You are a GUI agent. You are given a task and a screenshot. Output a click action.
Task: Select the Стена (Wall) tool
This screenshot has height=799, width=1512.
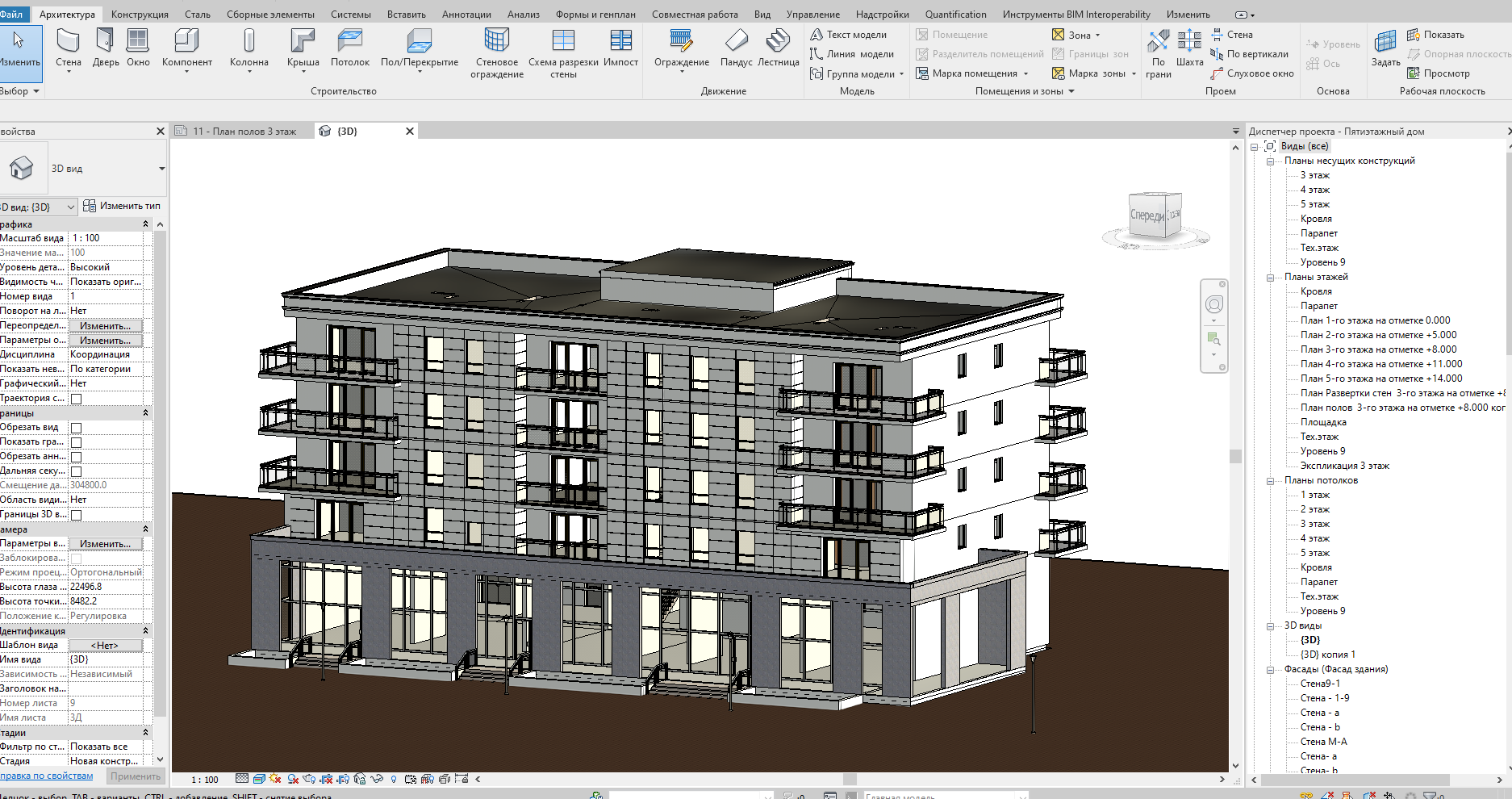point(69,48)
